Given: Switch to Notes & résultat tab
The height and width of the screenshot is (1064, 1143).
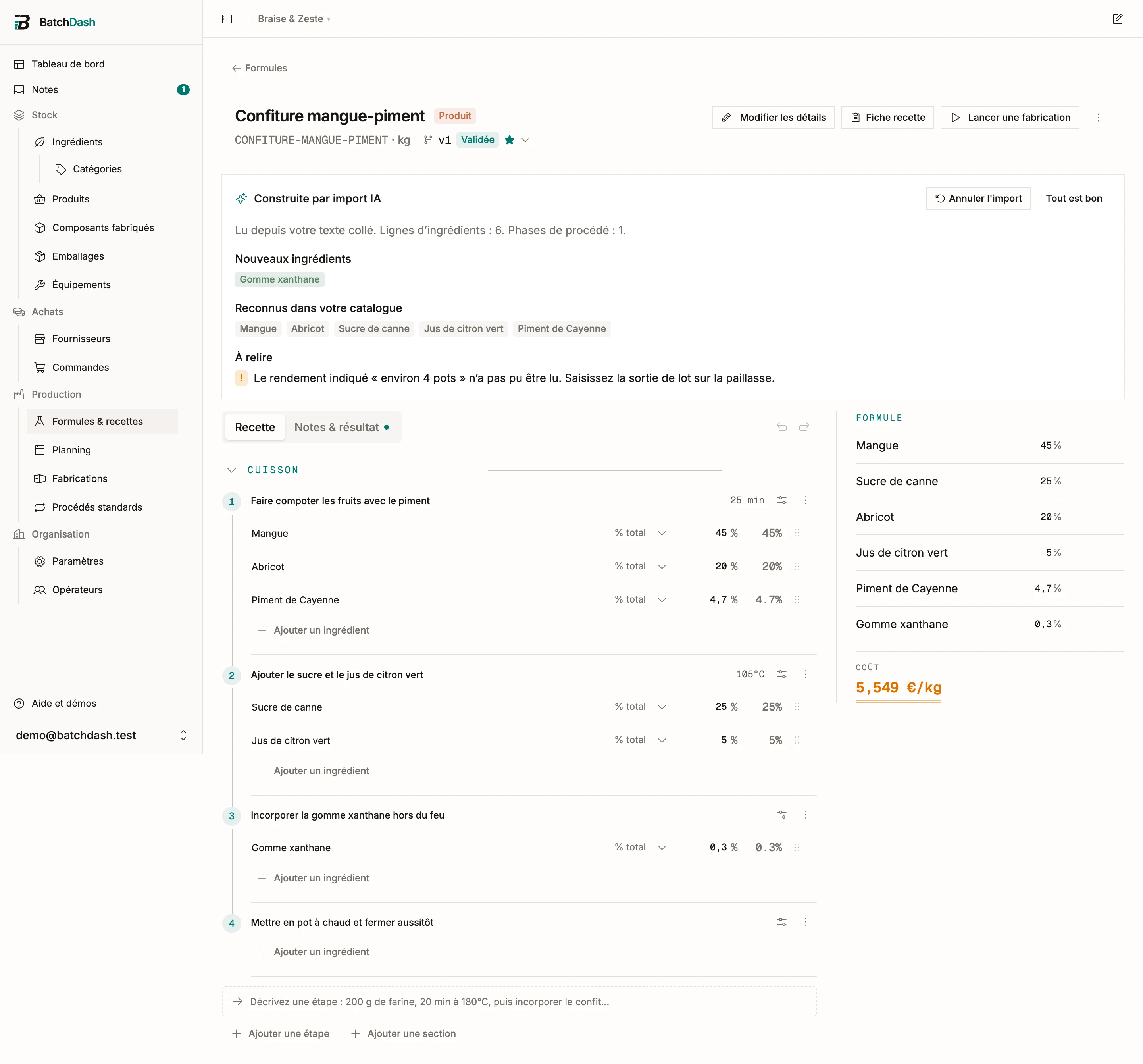Looking at the screenshot, I should [342, 427].
